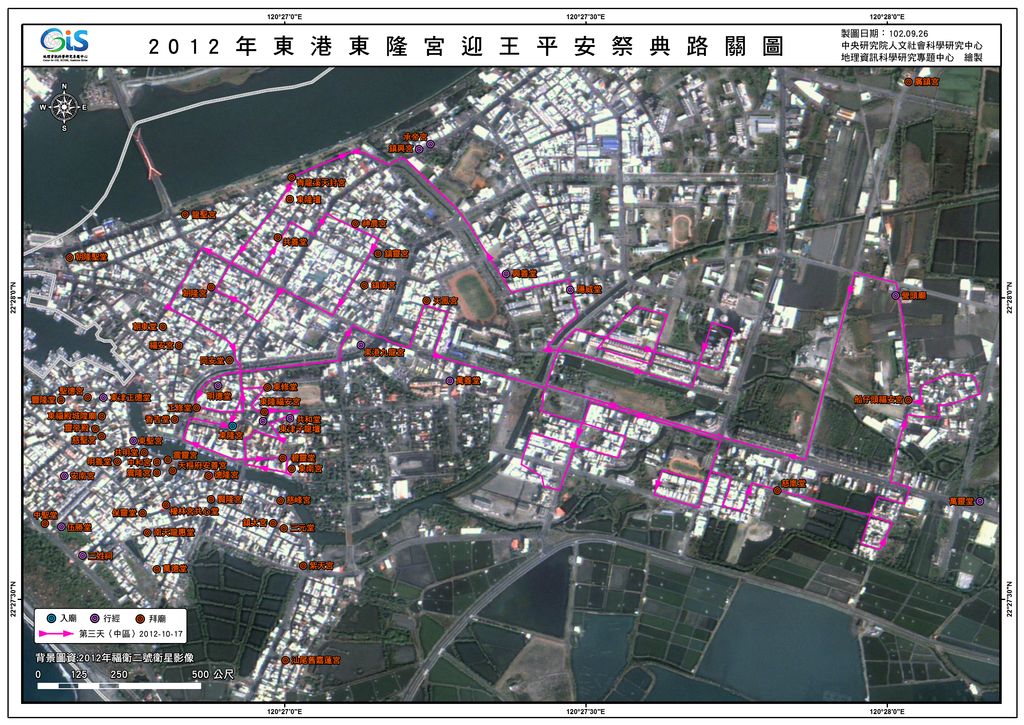Screen dimensions: 1024x725
Task: Click the purple 東港九龍宮 marker
Action: point(360,344)
